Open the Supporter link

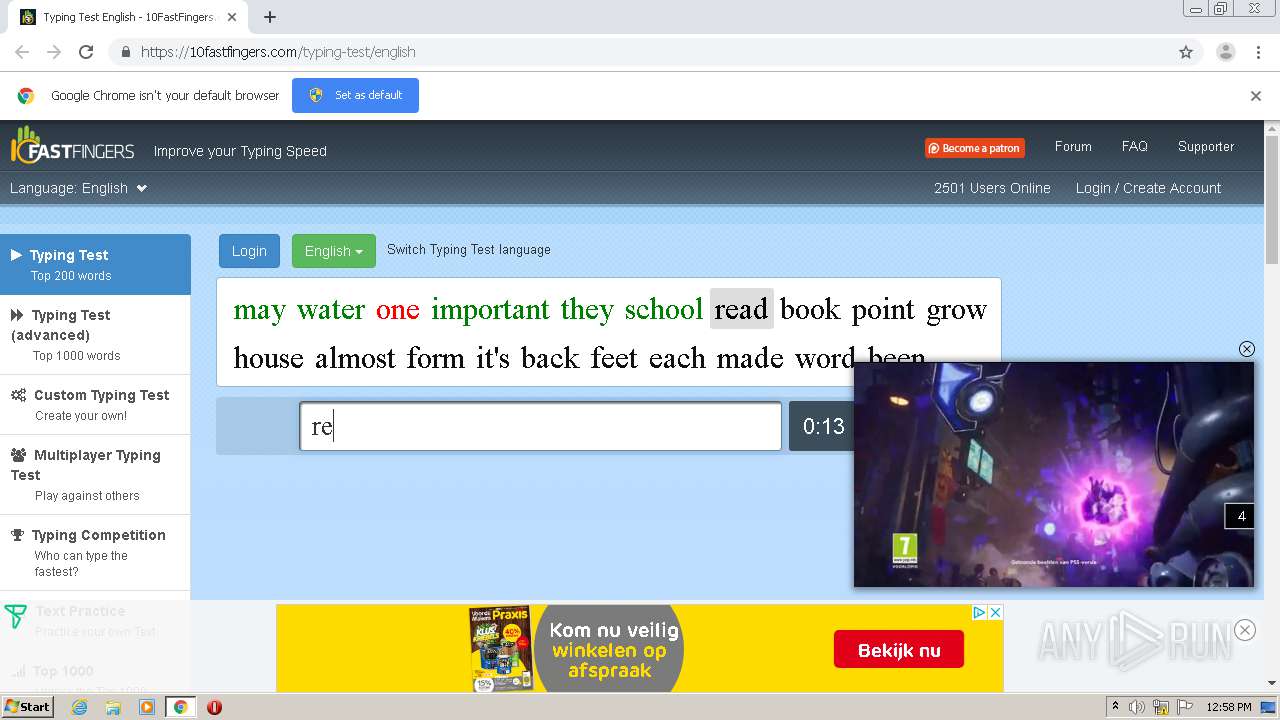[x=1206, y=146]
